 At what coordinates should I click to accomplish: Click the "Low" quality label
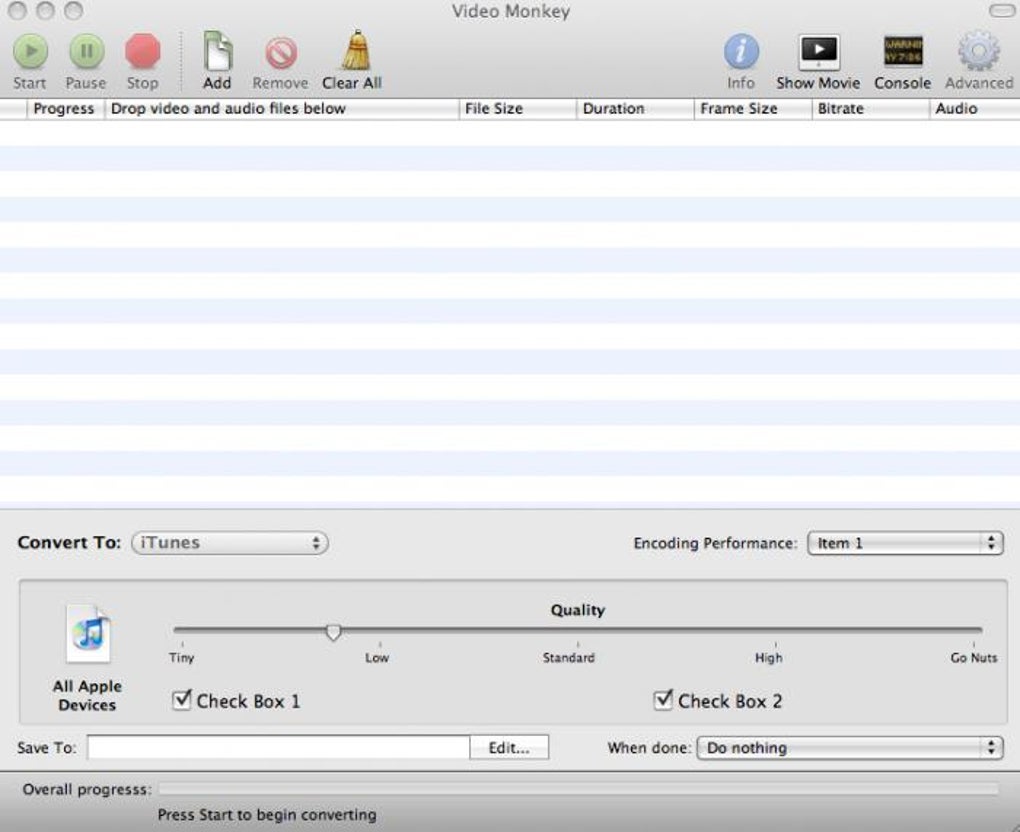tap(377, 658)
